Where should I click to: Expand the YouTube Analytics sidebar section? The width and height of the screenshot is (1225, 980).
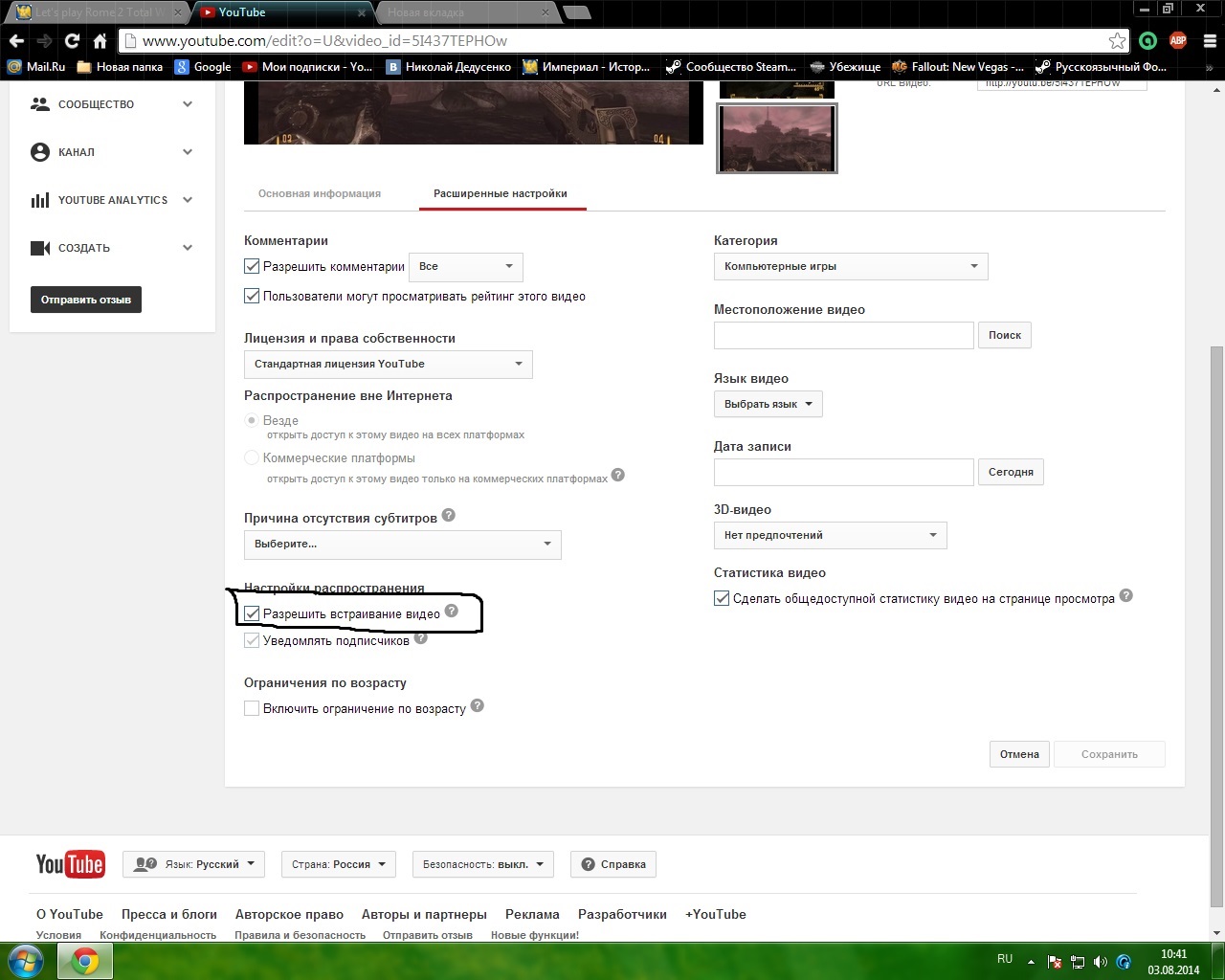pos(112,200)
